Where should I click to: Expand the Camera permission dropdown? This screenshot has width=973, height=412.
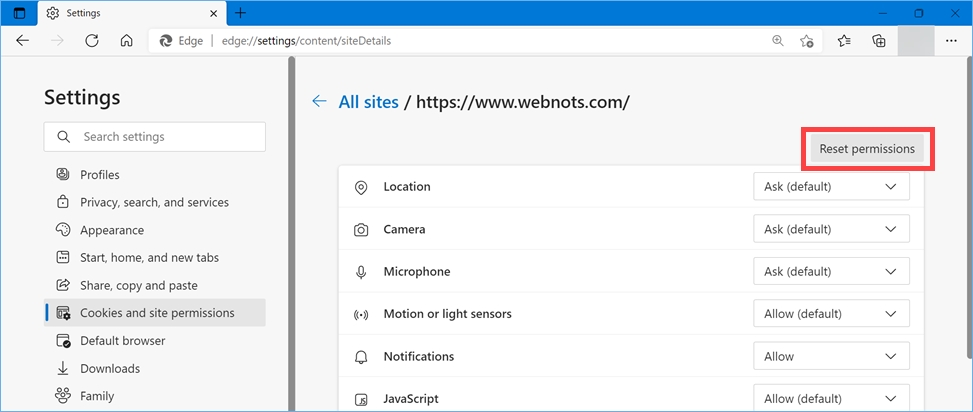coord(831,229)
